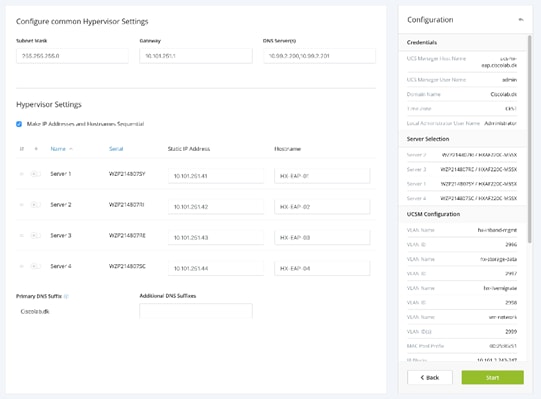
Task: Click Server 1 locator LED icon
Action: (35, 174)
